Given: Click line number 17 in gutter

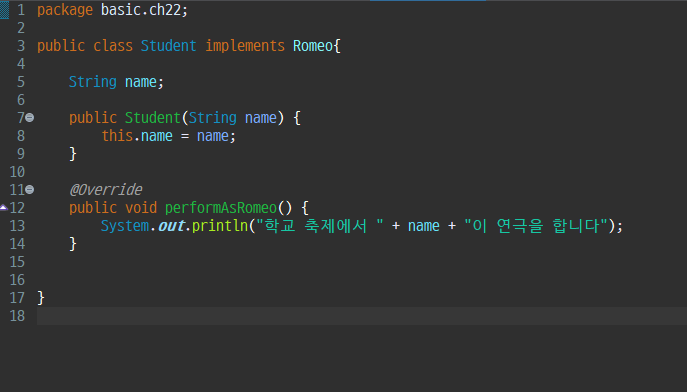Looking at the screenshot, I should tap(17, 298).
